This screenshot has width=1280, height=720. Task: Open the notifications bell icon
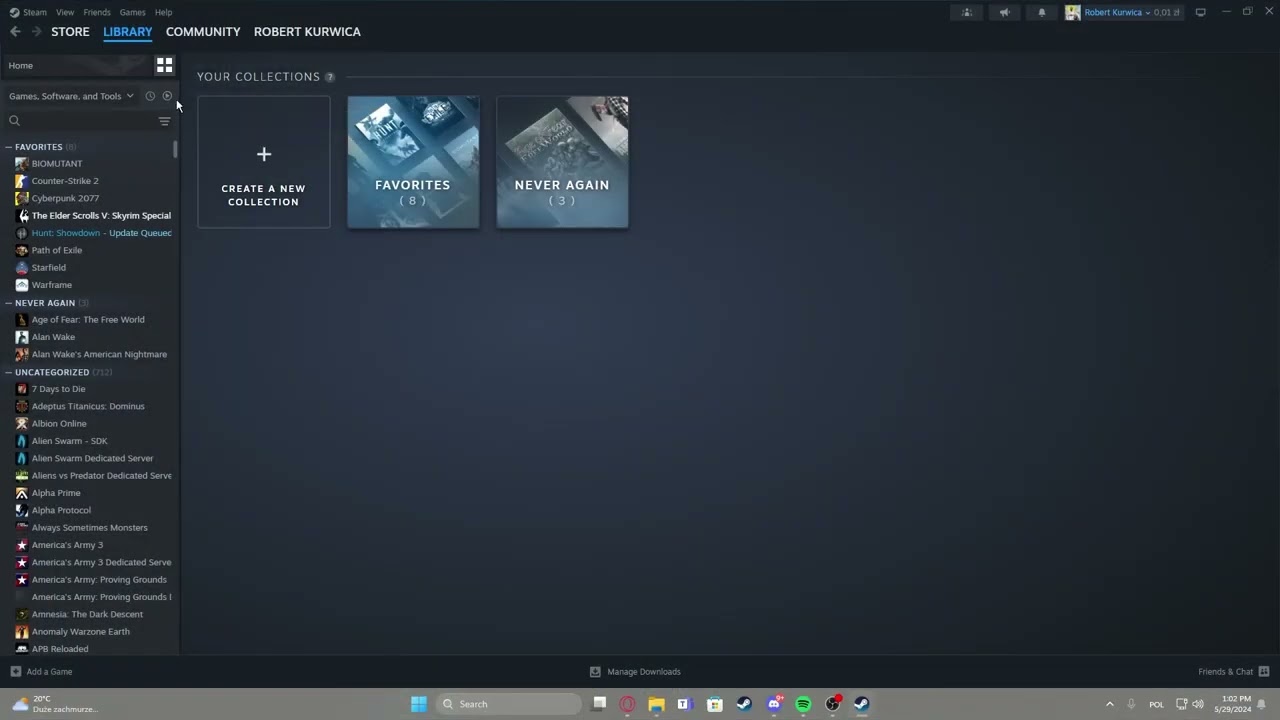1041,12
